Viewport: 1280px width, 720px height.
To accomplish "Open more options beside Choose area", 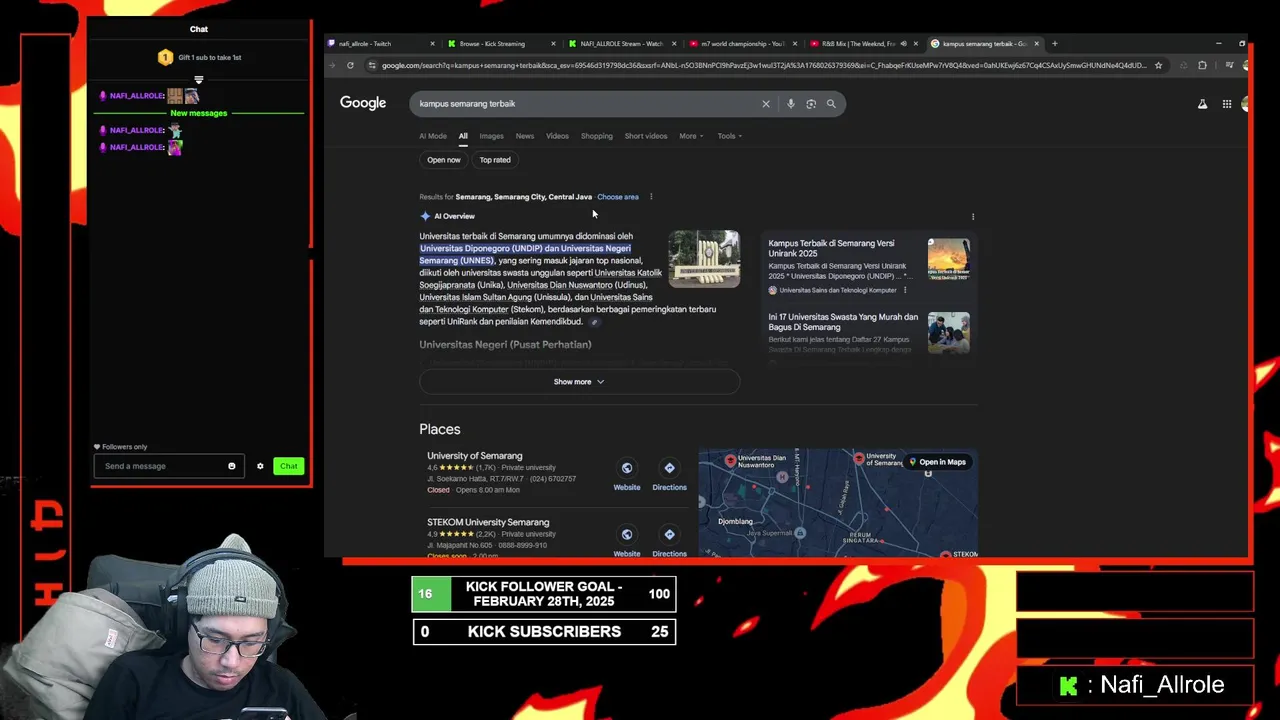I will coord(651,197).
